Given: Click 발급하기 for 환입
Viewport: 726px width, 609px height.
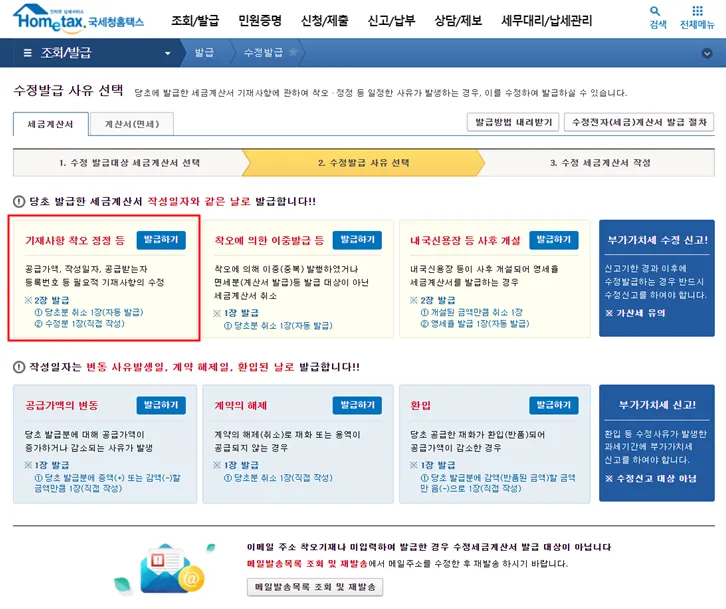Looking at the screenshot, I should 554,405.
